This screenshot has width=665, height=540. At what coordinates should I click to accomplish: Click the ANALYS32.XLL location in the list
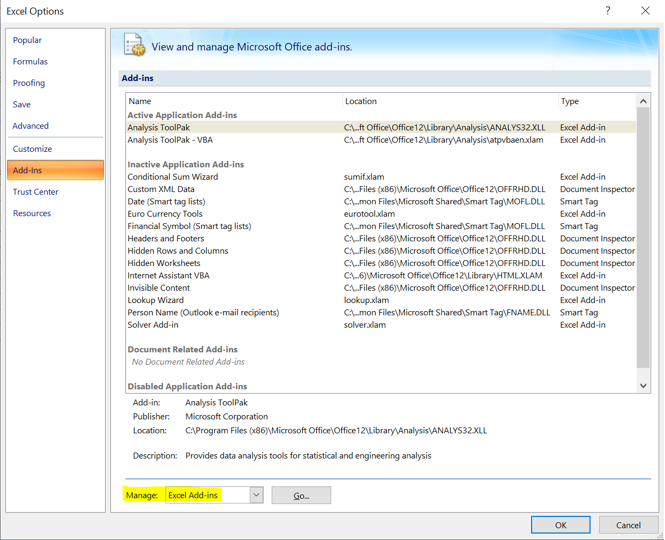(x=444, y=127)
